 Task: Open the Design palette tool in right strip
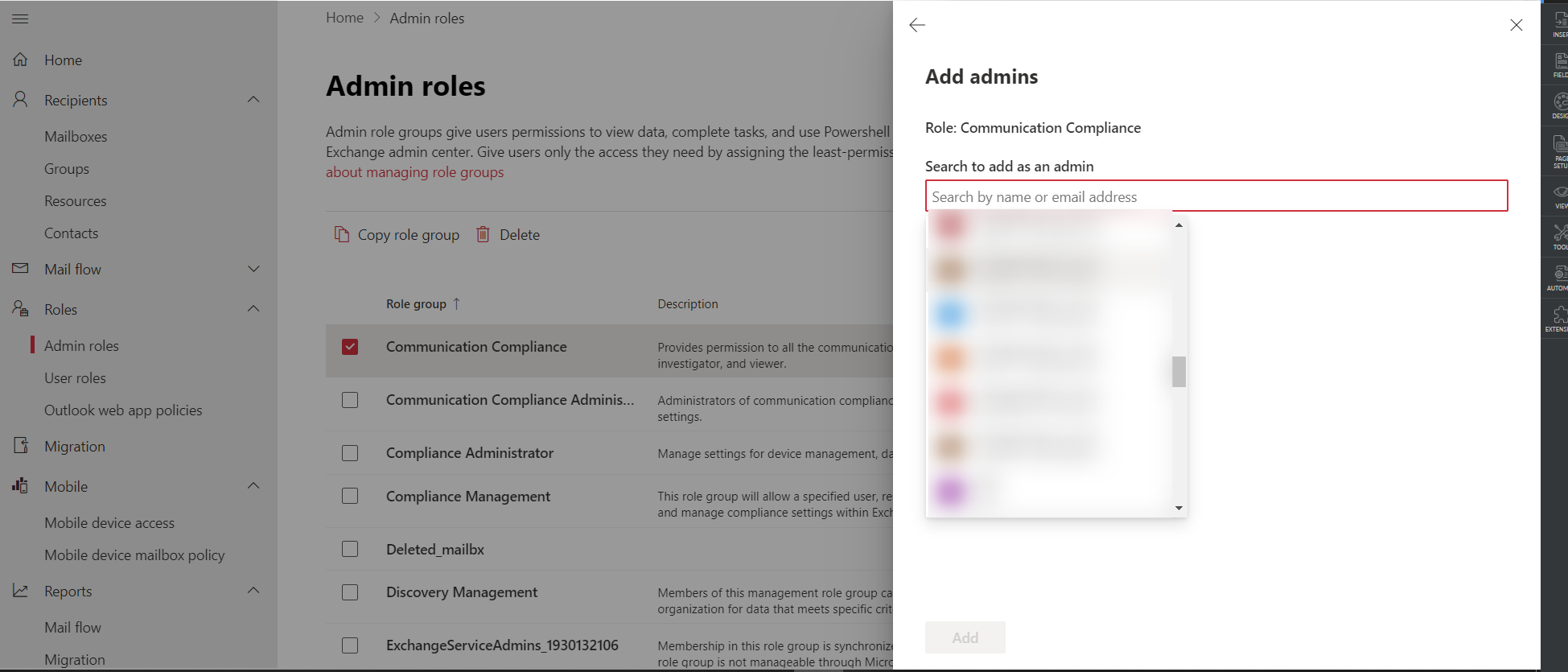pyautogui.click(x=1560, y=102)
